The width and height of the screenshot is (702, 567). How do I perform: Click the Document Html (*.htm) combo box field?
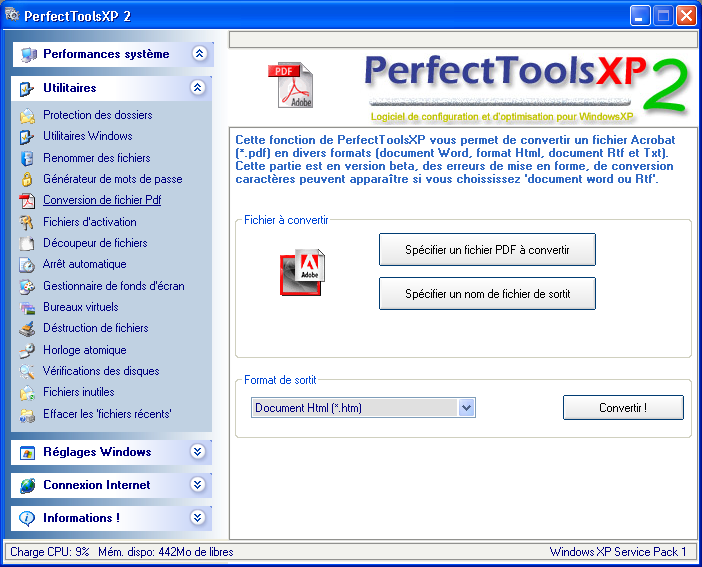[x=363, y=408]
